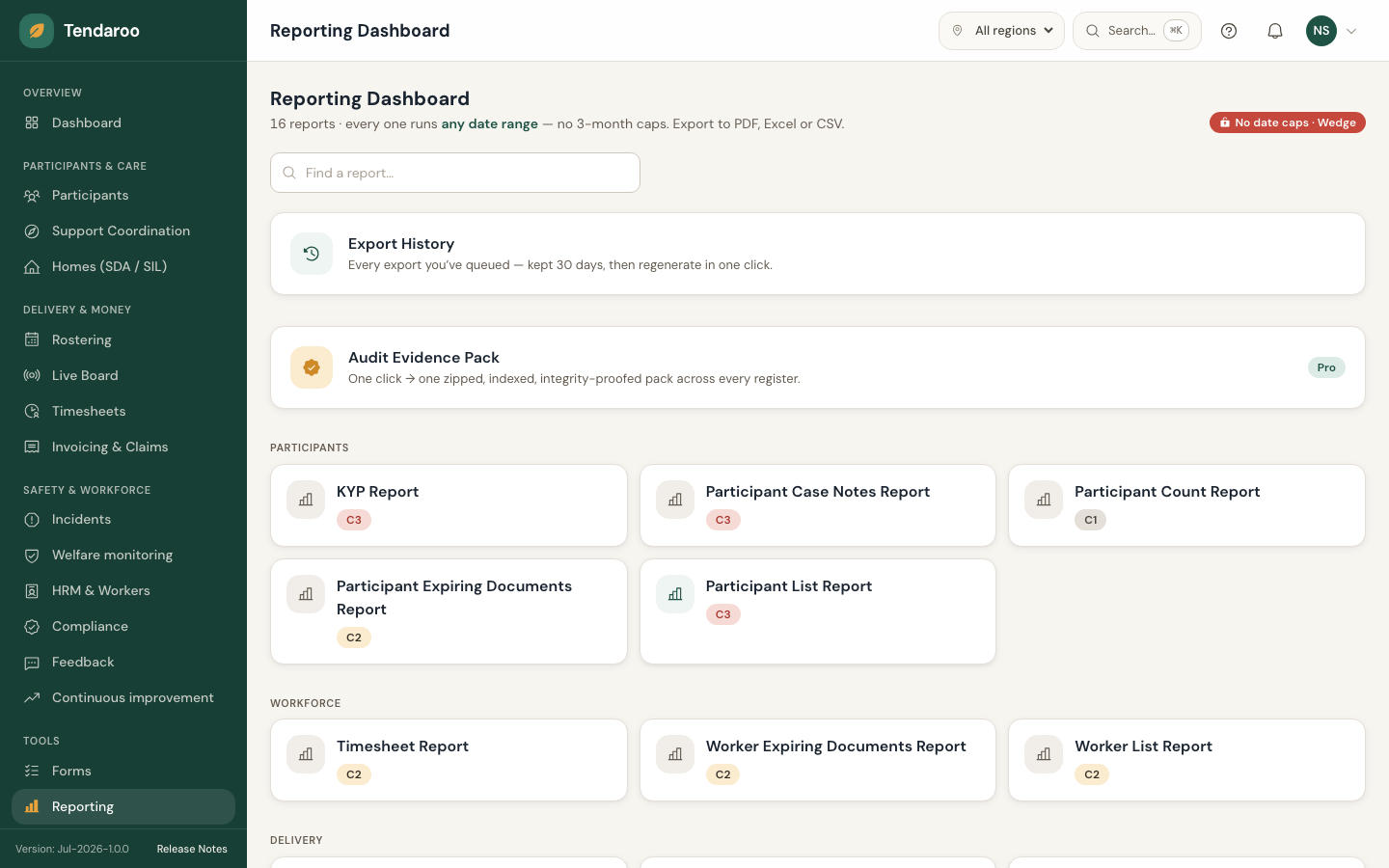Open the All regions dropdown
Image resolution: width=1389 pixels, height=868 pixels.
pos(1001,31)
